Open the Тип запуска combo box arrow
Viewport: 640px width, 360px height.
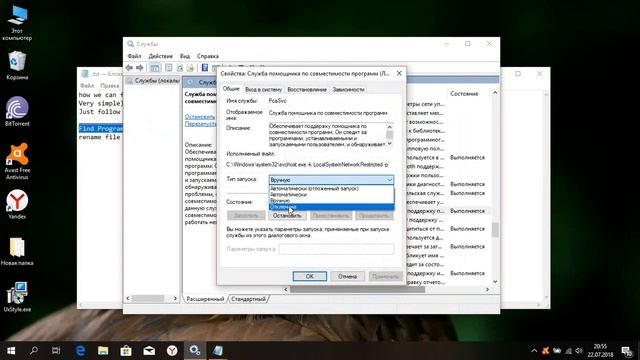point(389,180)
